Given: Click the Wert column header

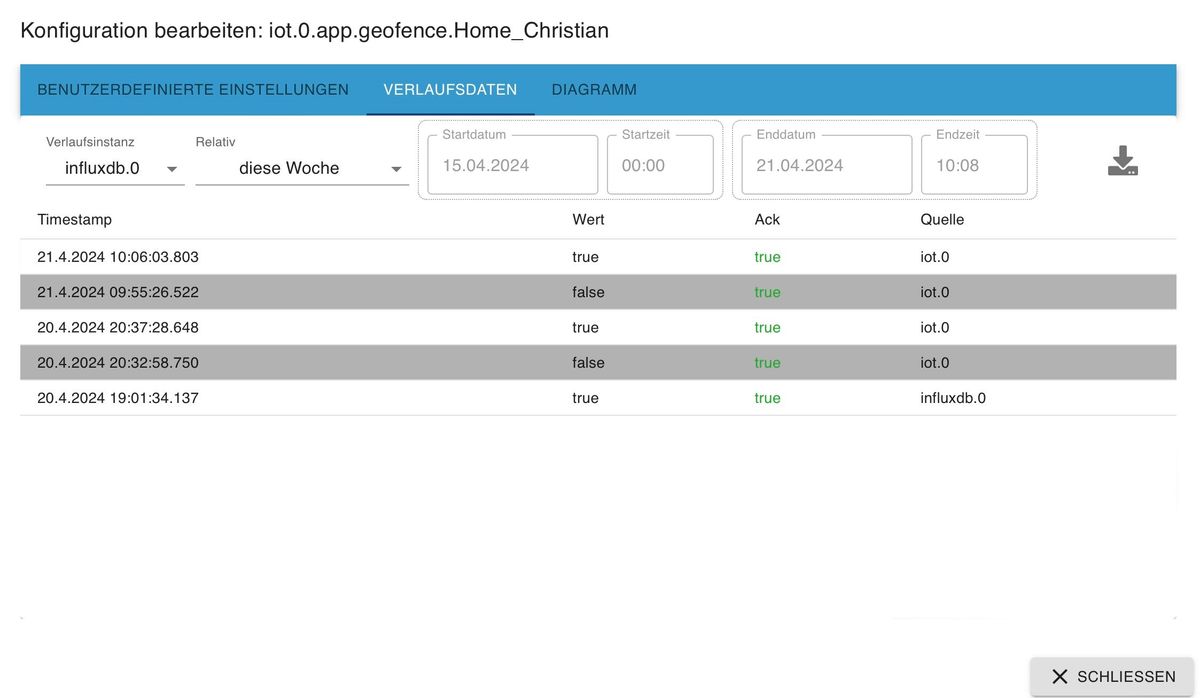Looking at the screenshot, I should (x=588, y=219).
